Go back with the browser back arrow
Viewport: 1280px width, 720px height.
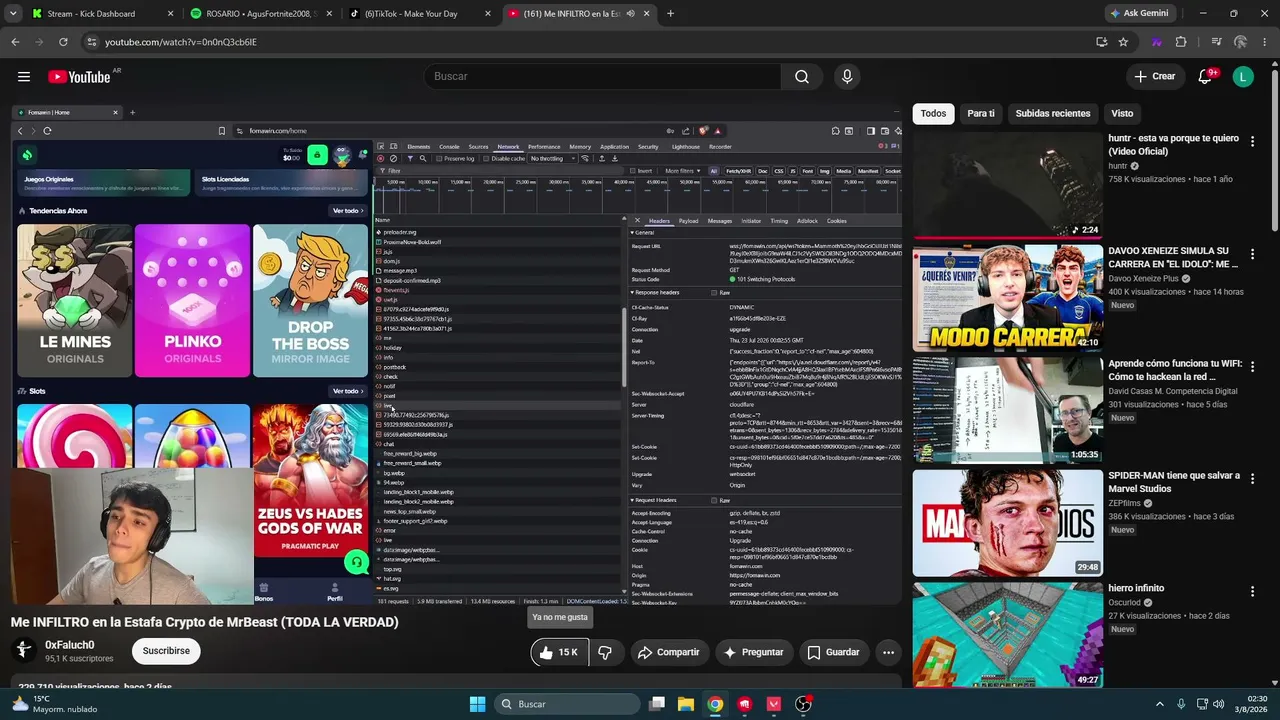point(15,42)
